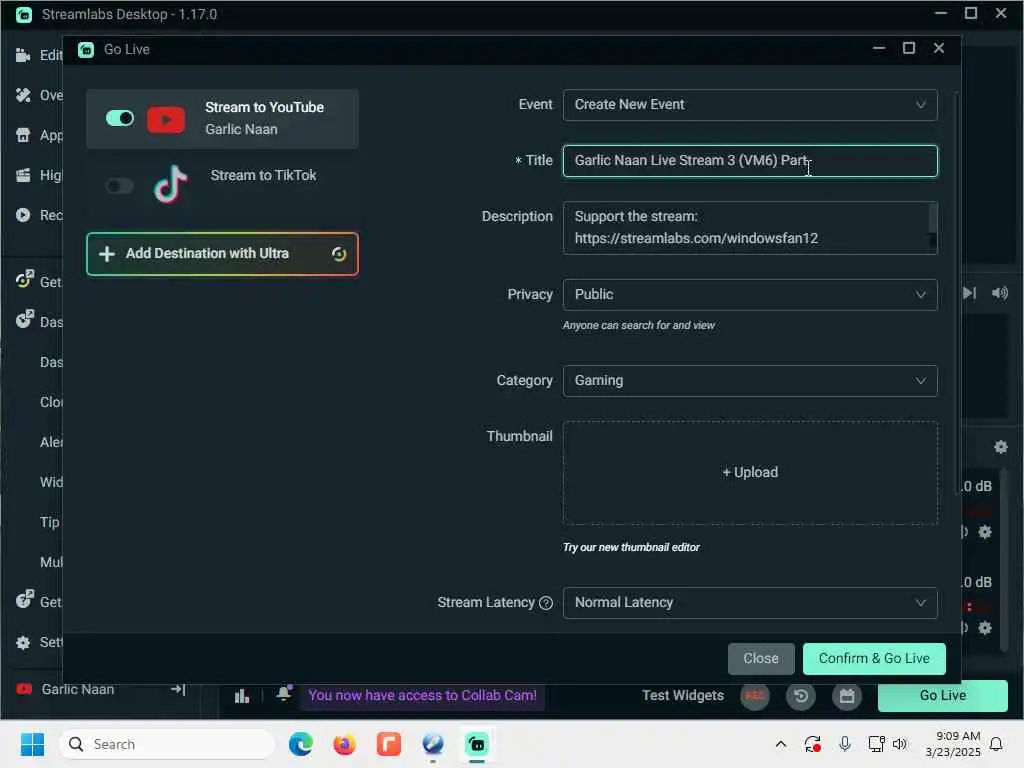
Task: Open the new thumbnail editor link
Action: 631,547
